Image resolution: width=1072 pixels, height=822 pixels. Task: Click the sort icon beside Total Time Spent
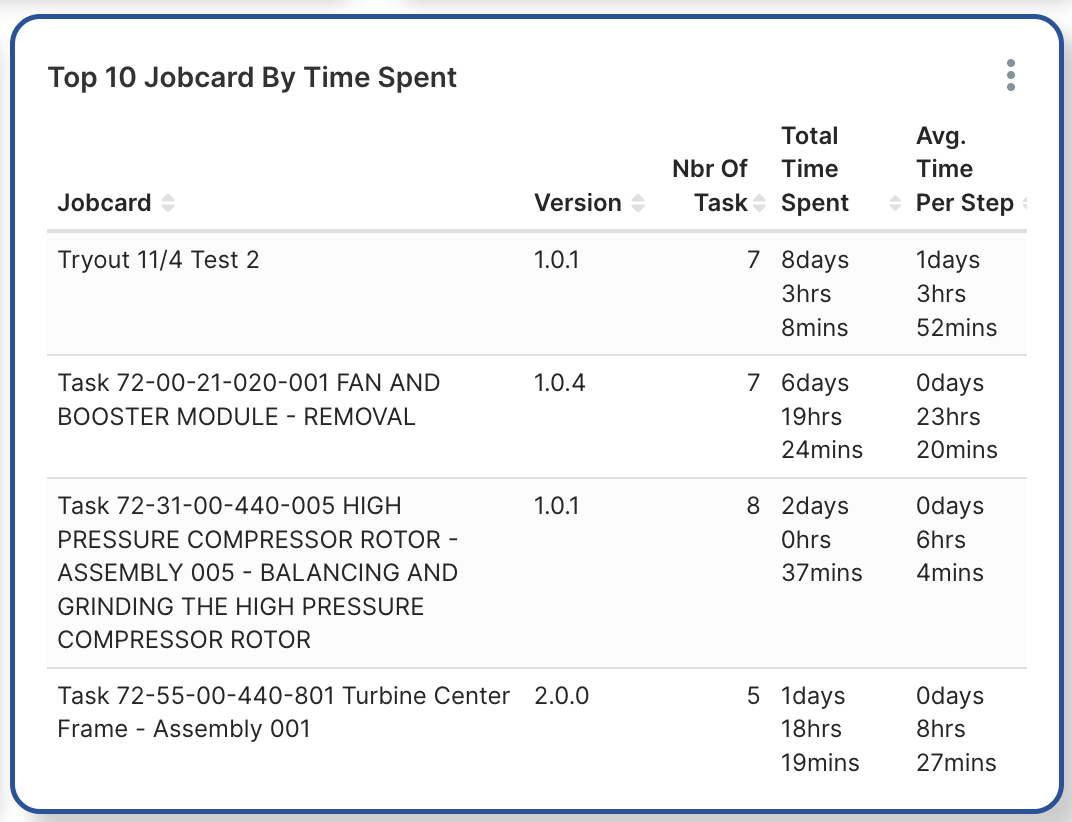[893, 203]
